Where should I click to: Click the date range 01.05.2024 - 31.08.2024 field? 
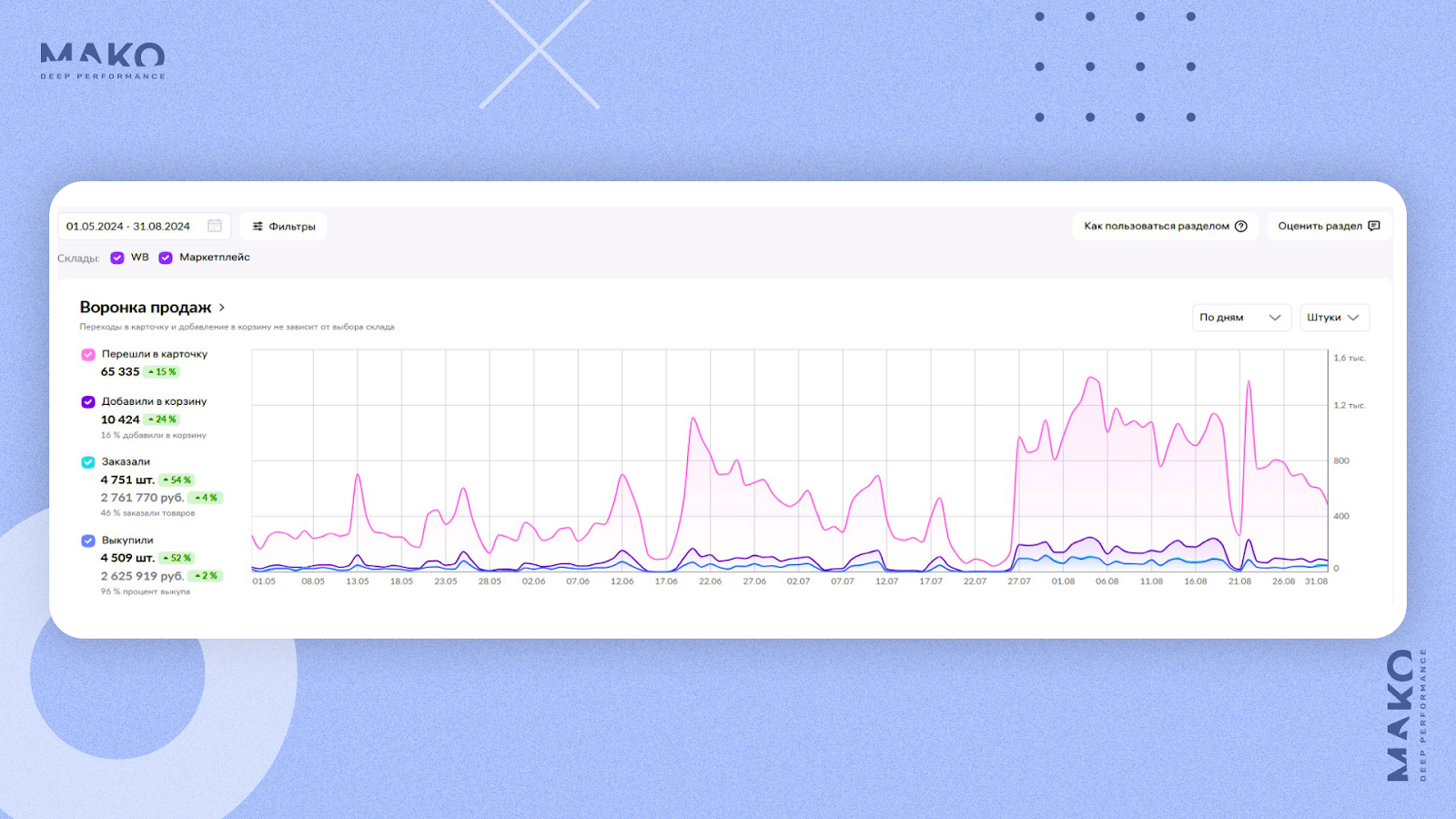tap(145, 226)
